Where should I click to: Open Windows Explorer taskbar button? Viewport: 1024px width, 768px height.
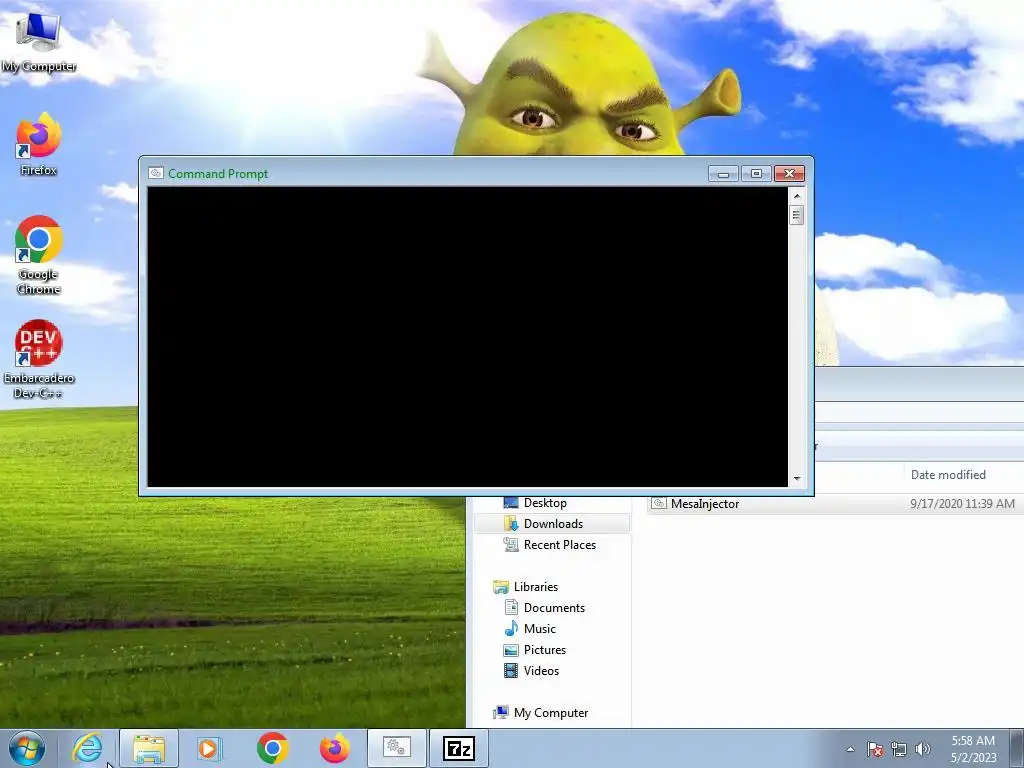coord(149,748)
